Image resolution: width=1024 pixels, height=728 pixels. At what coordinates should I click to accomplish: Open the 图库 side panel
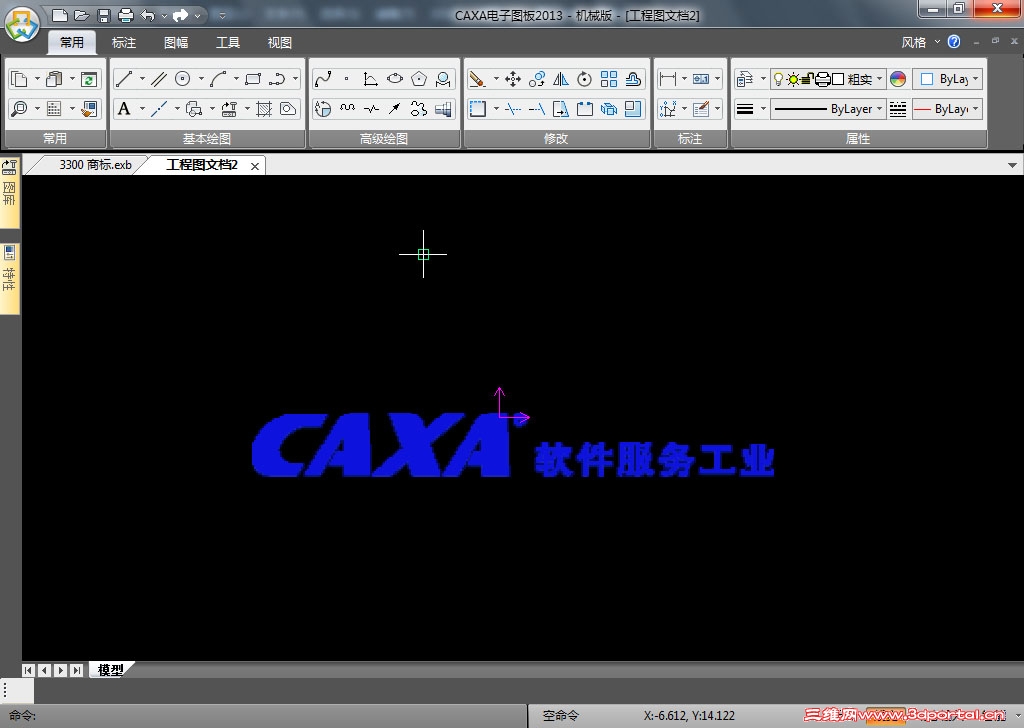pos(9,191)
